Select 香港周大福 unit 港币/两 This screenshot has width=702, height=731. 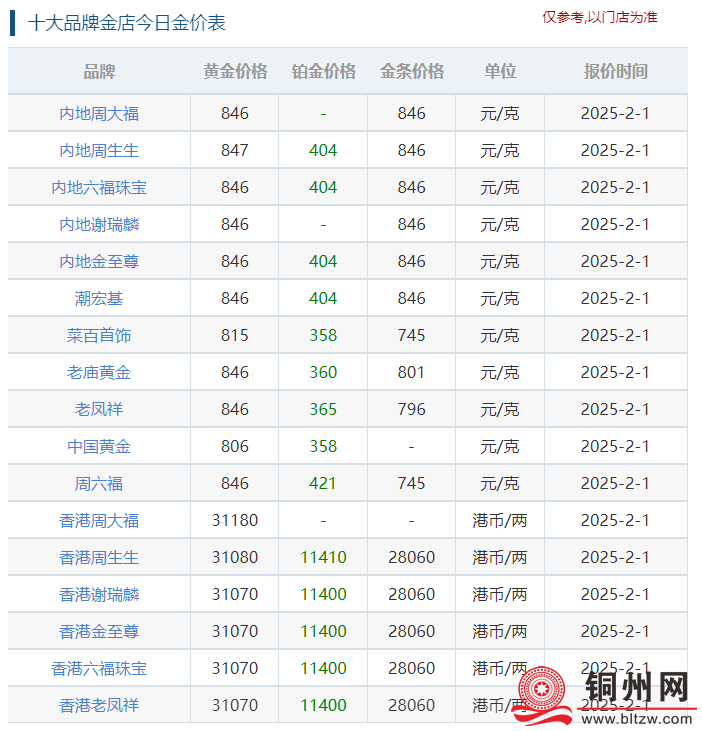[x=500, y=520]
